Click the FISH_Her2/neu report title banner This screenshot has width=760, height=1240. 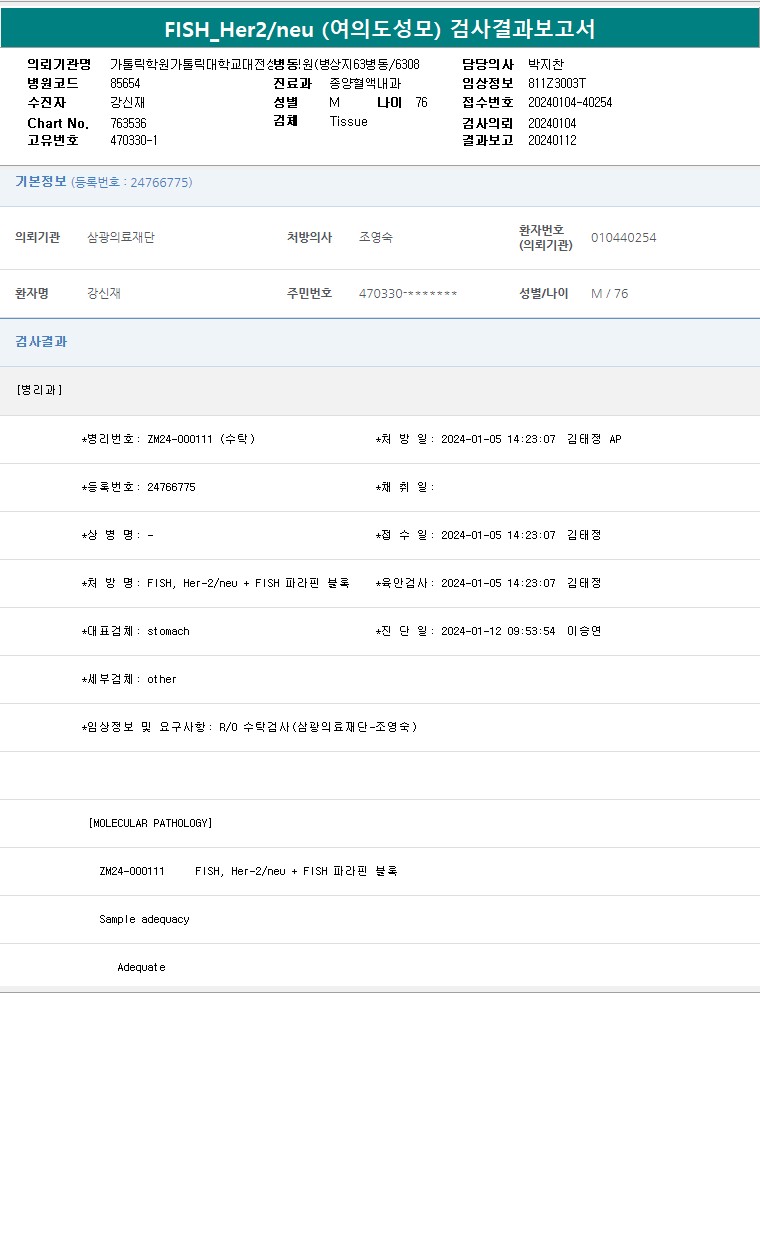click(380, 29)
